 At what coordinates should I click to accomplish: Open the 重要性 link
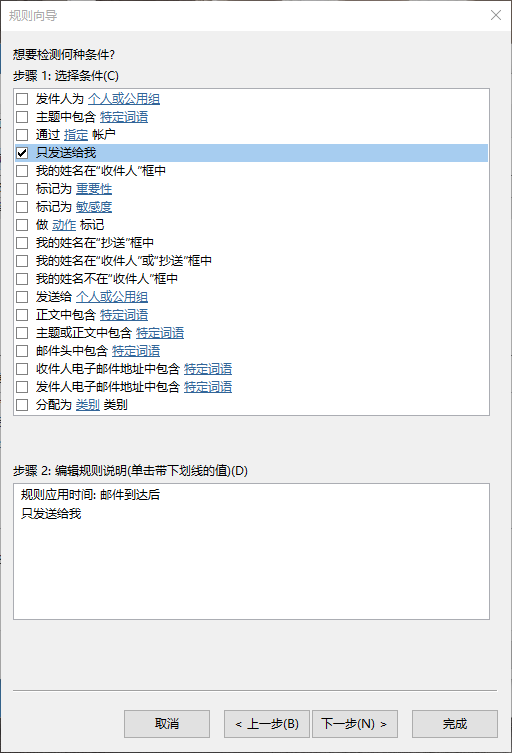click(x=94, y=189)
